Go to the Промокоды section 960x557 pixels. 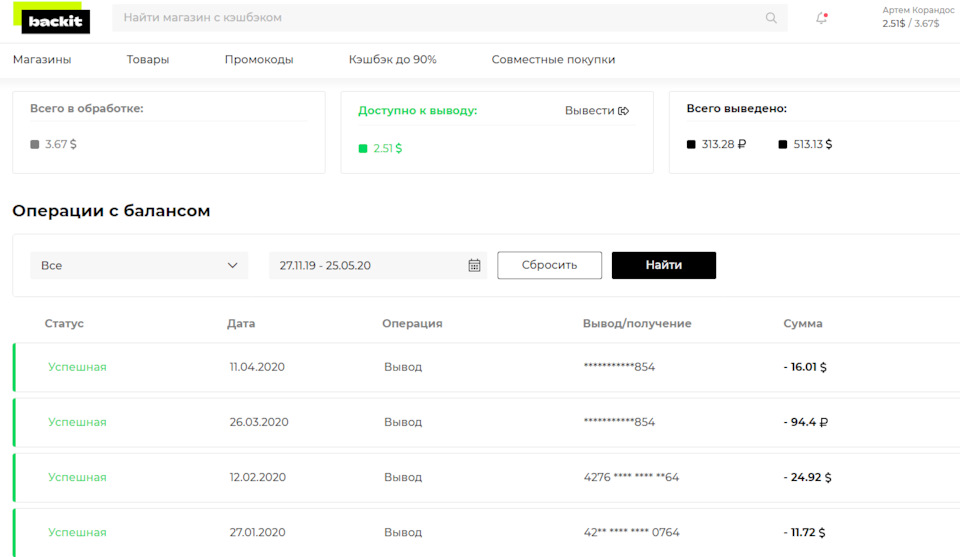click(259, 59)
